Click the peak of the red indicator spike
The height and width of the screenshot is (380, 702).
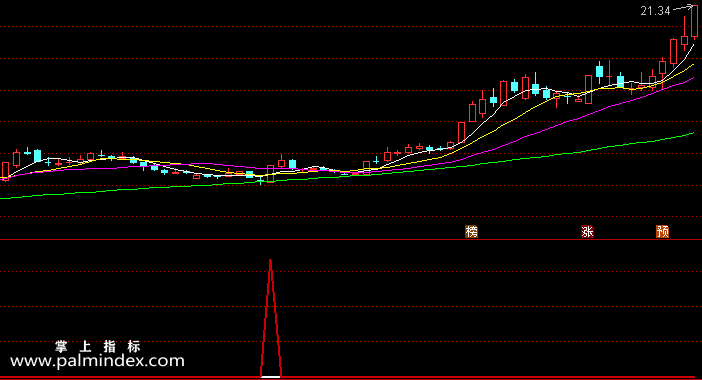[x=270, y=260]
